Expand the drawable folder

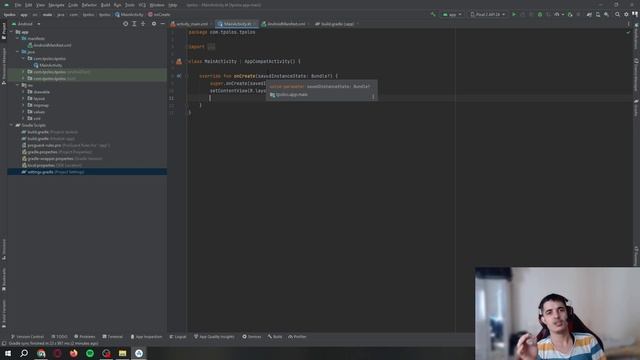click(23, 92)
